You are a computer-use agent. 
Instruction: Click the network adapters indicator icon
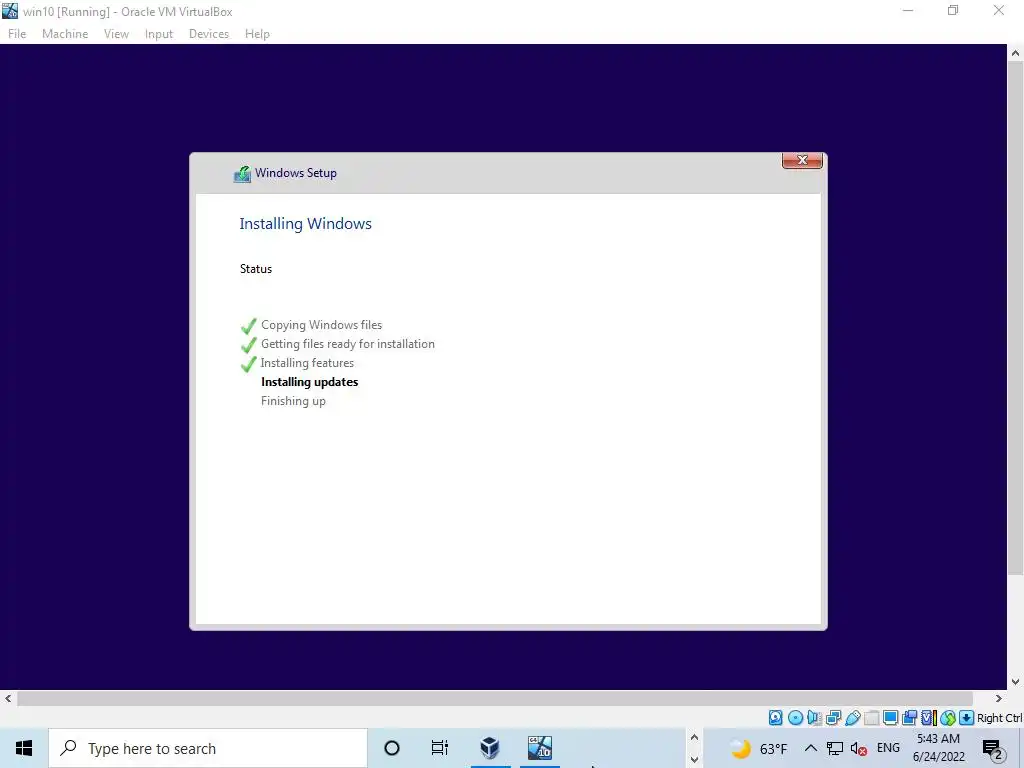tap(833, 718)
